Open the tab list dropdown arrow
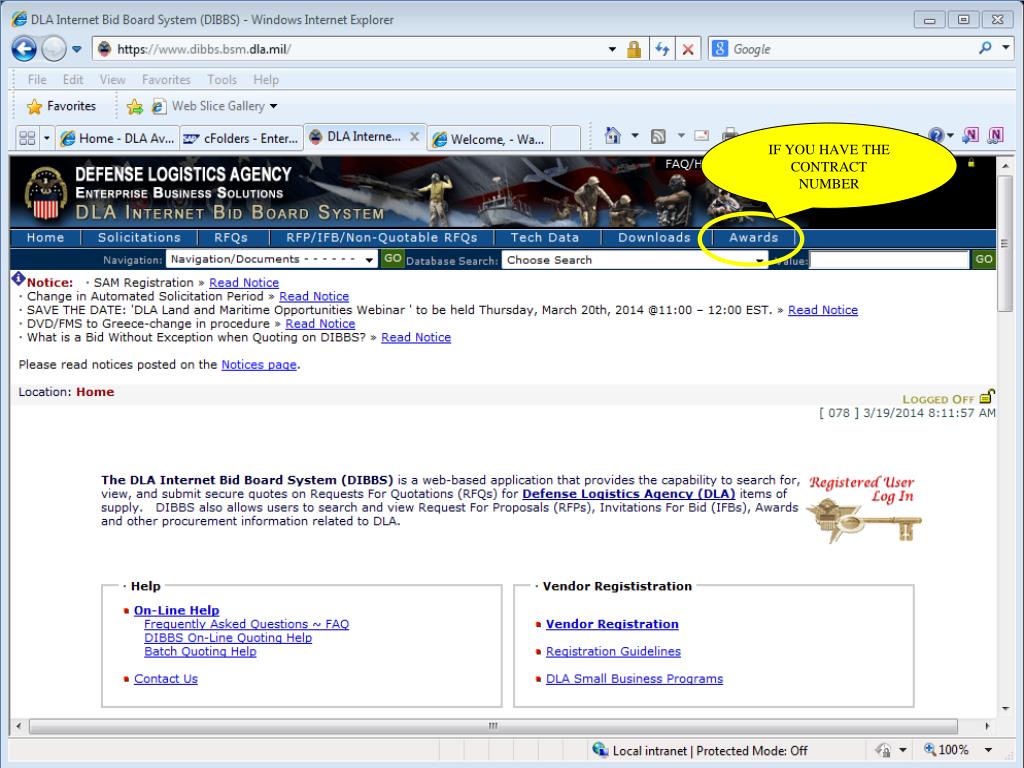The width and height of the screenshot is (1024, 768). coord(46,138)
